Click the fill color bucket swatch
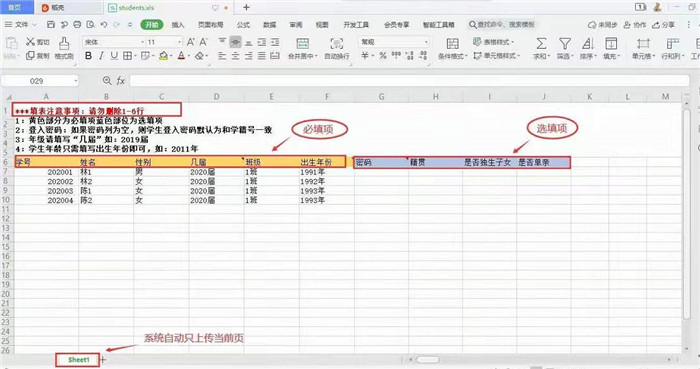 pyautogui.click(x=163, y=56)
